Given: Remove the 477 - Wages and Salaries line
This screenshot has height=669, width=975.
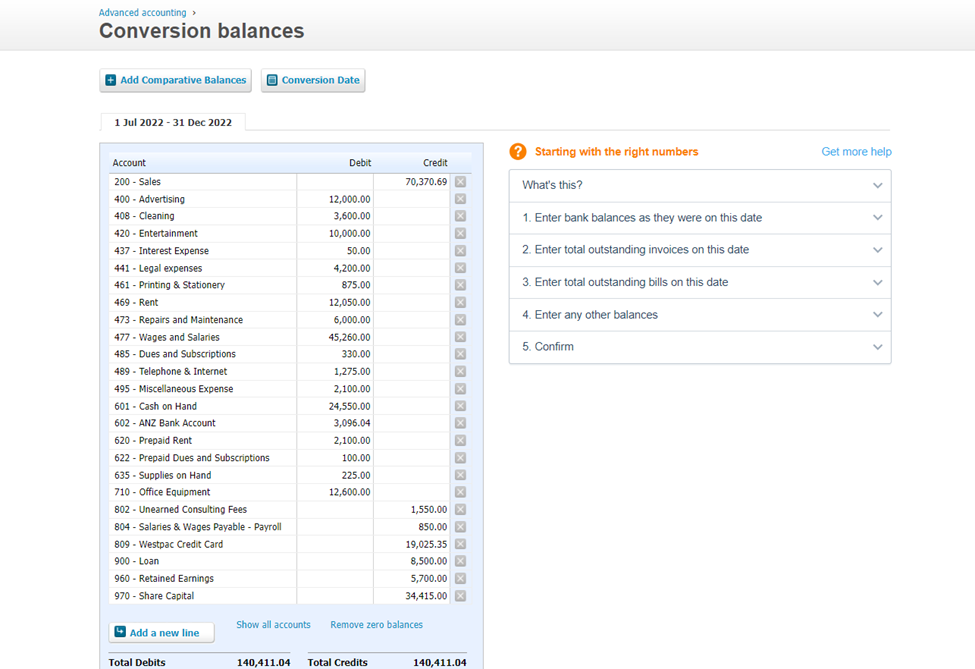Looking at the screenshot, I should point(460,337).
